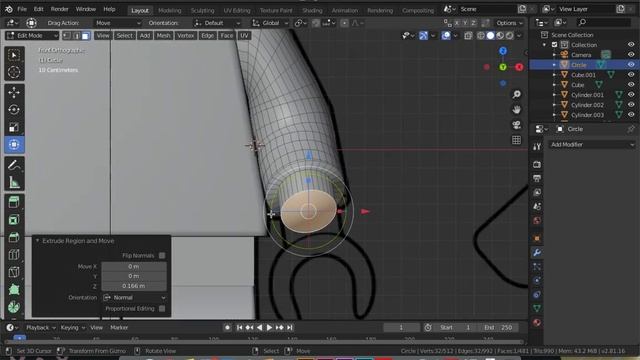This screenshot has width=640, height=360.
Task: Open the Global transform orientation dropdown
Action: point(270,23)
